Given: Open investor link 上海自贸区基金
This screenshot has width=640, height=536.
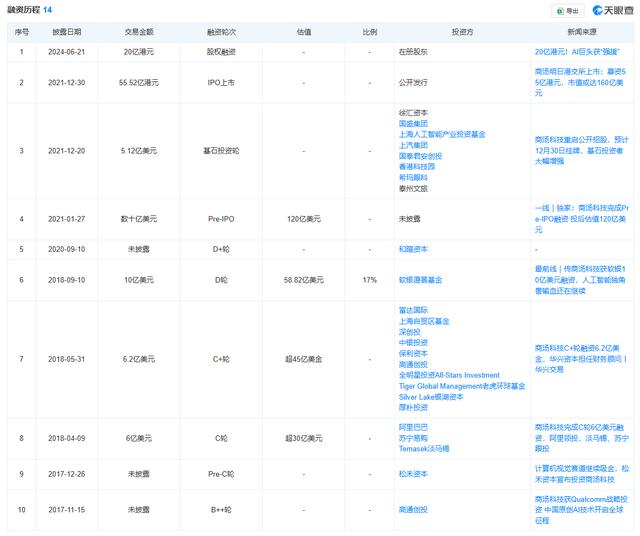Looking at the screenshot, I should point(424,321).
